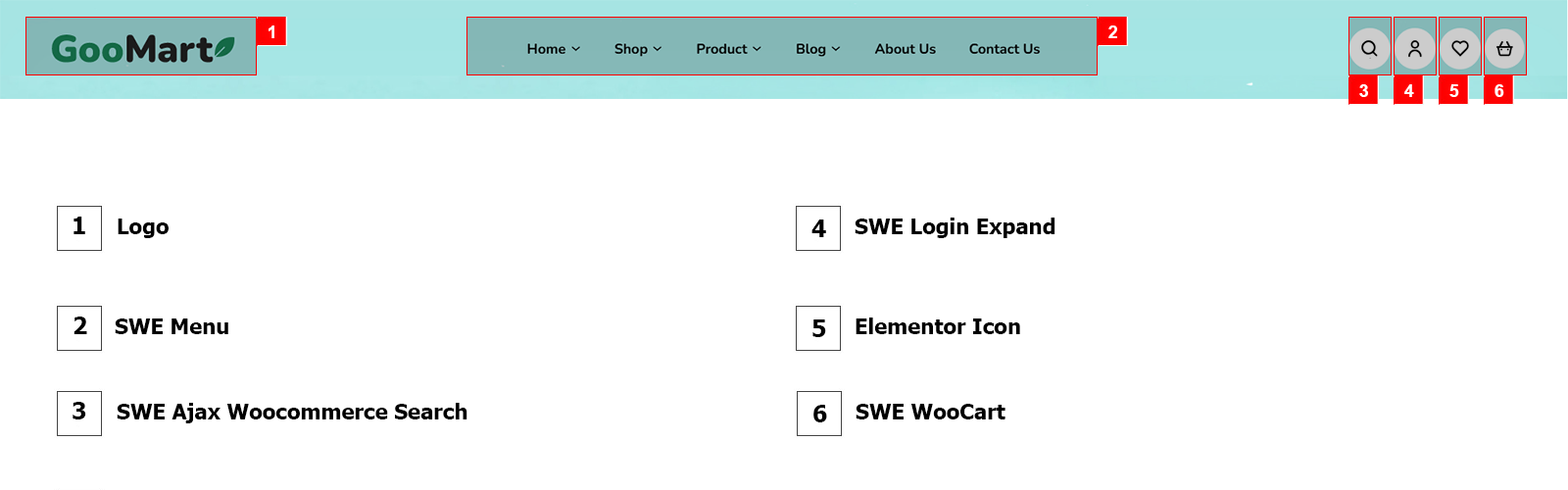Open the search magnifier icon
Screen dimensions: 1568x490
coord(1369,48)
